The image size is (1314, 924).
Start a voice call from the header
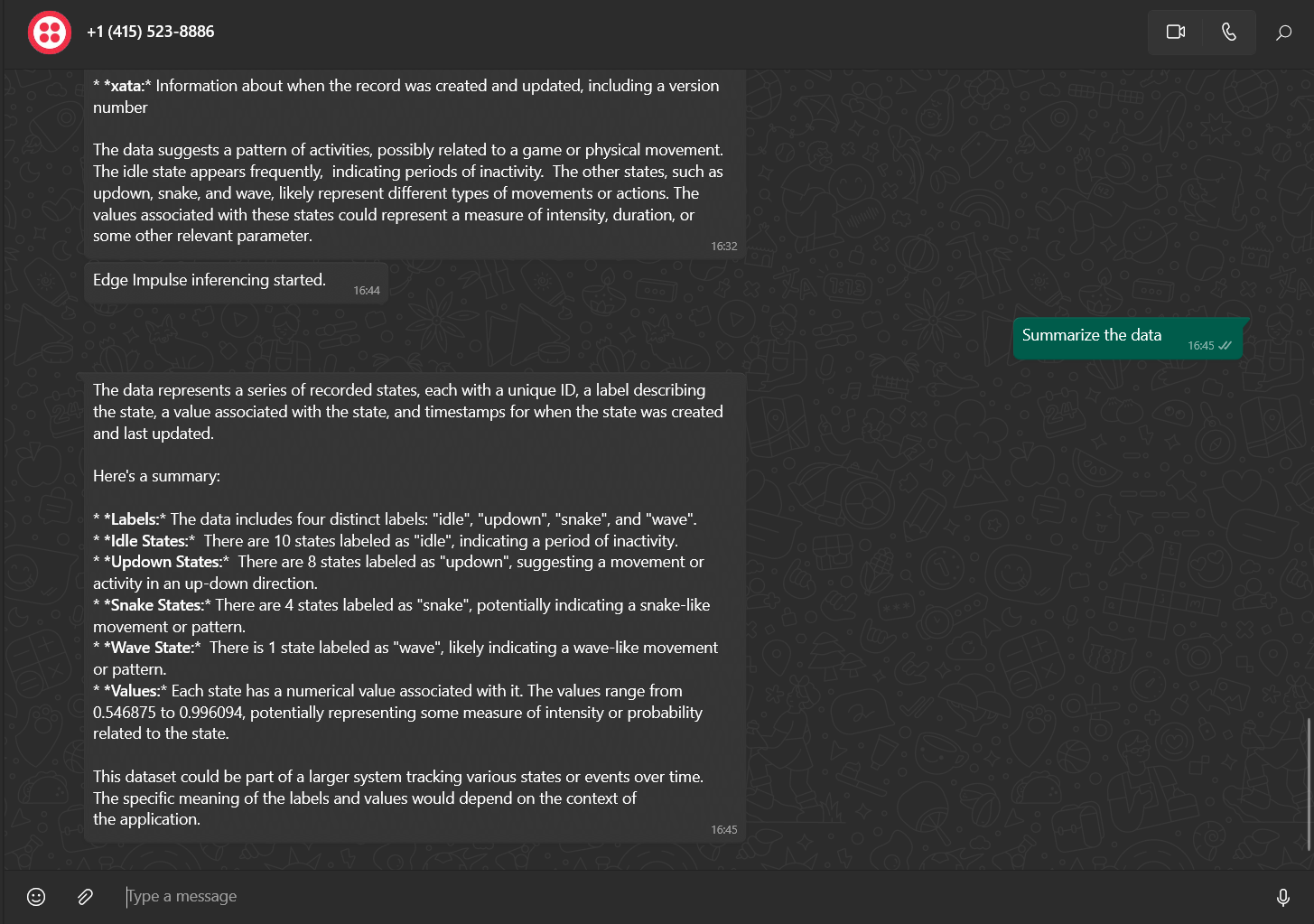click(1228, 33)
